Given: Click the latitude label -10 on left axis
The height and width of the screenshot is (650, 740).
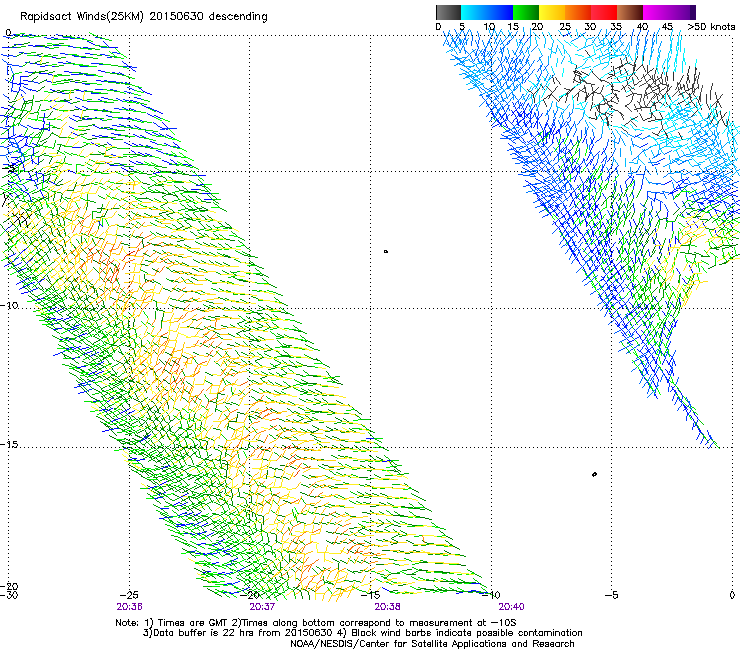Looking at the screenshot, I should pyautogui.click(x=9, y=305).
